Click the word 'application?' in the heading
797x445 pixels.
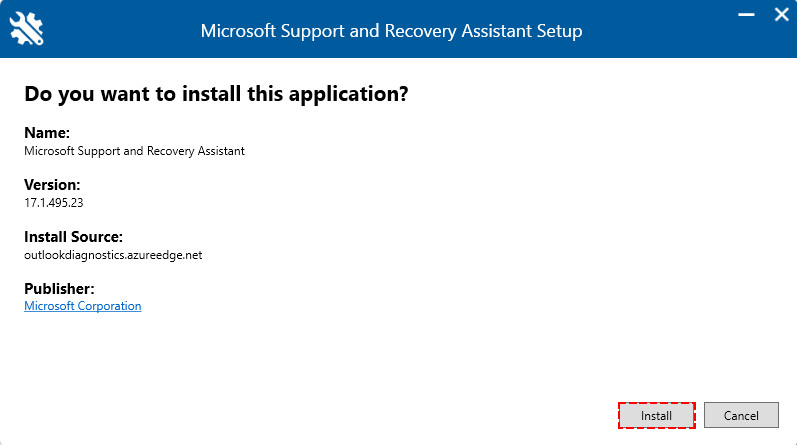(x=349, y=95)
